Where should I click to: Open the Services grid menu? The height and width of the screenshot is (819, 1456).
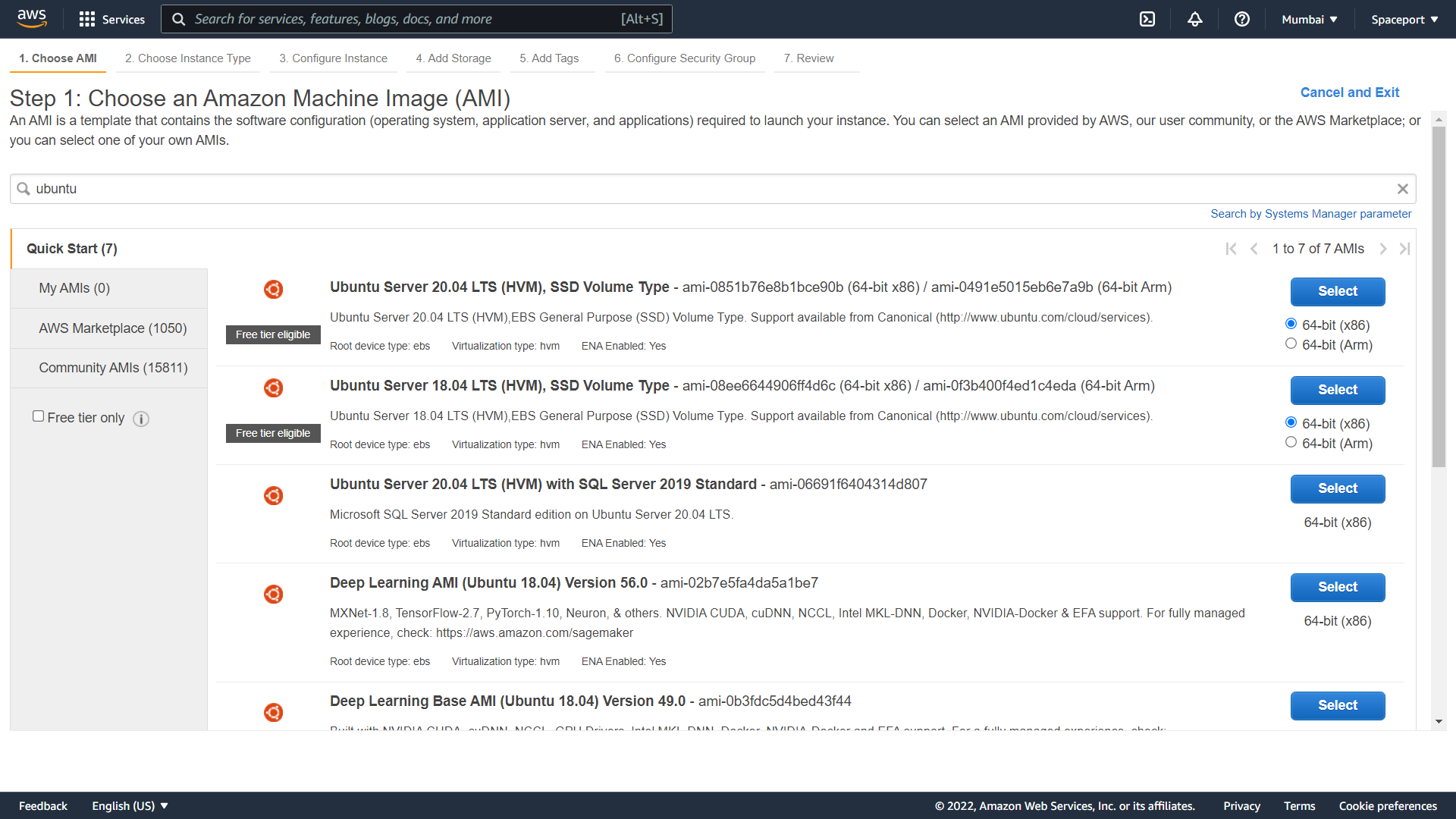click(x=111, y=19)
